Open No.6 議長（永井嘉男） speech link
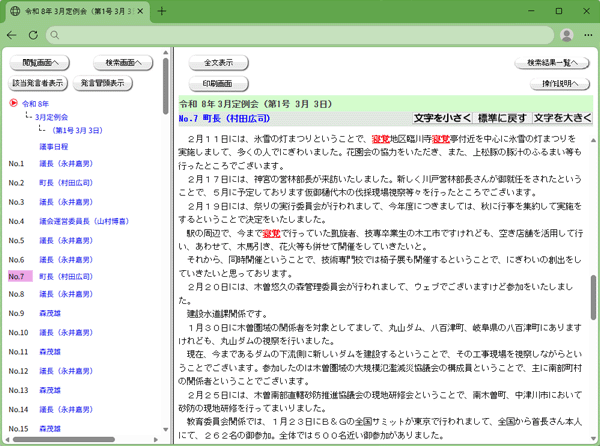The height and width of the screenshot is (446, 600). click(x=66, y=260)
